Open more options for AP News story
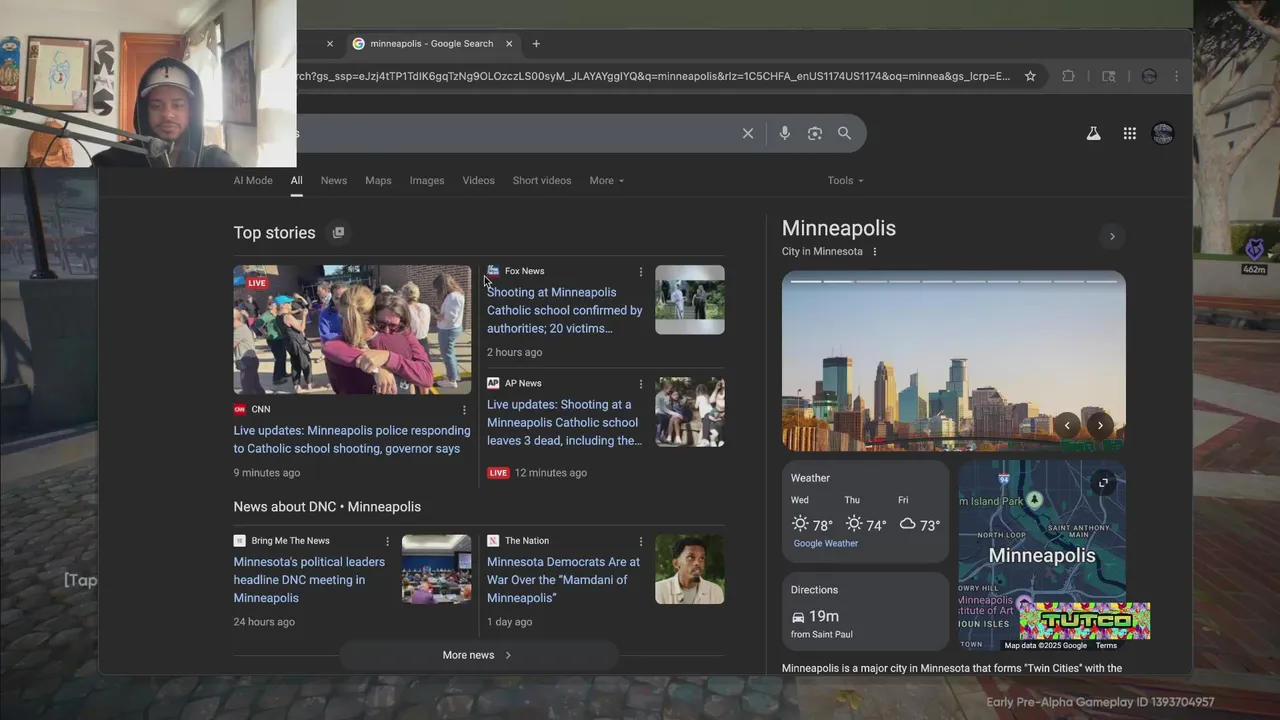The height and width of the screenshot is (720, 1280). (x=641, y=384)
